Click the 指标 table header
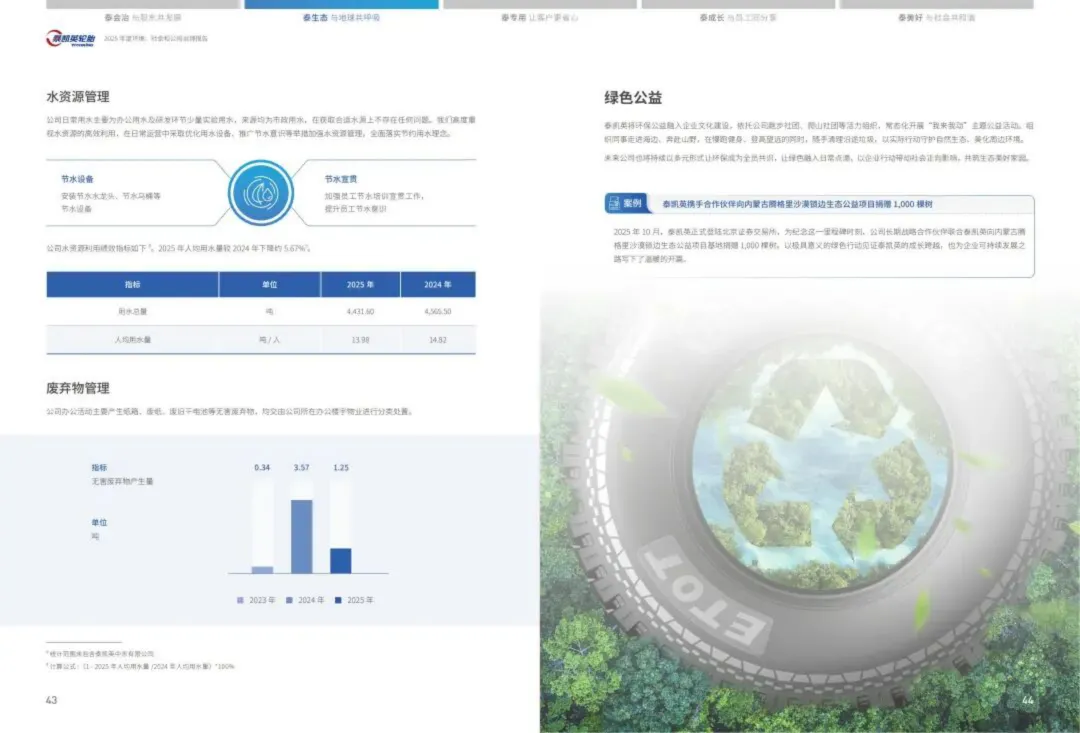Image resolution: width=1080 pixels, height=733 pixels. click(x=132, y=285)
